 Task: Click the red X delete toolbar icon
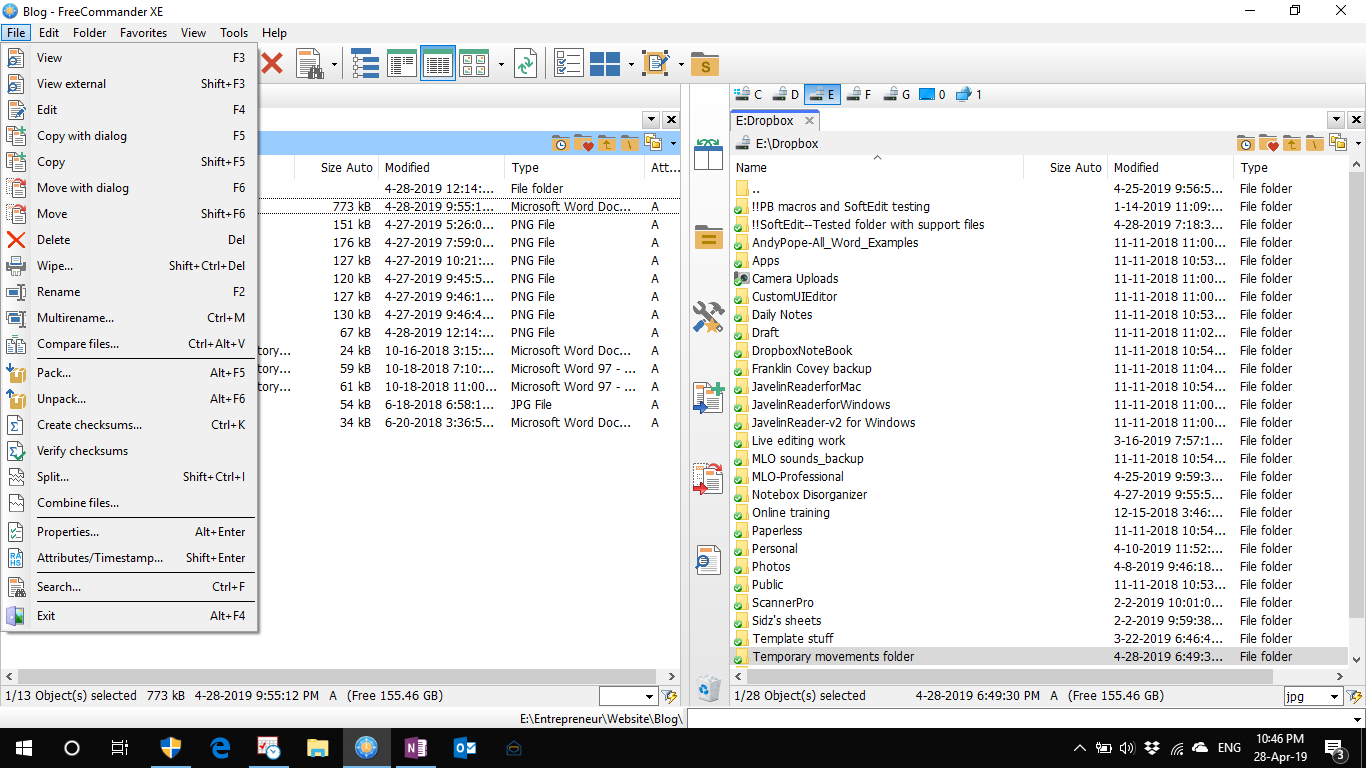[271, 64]
